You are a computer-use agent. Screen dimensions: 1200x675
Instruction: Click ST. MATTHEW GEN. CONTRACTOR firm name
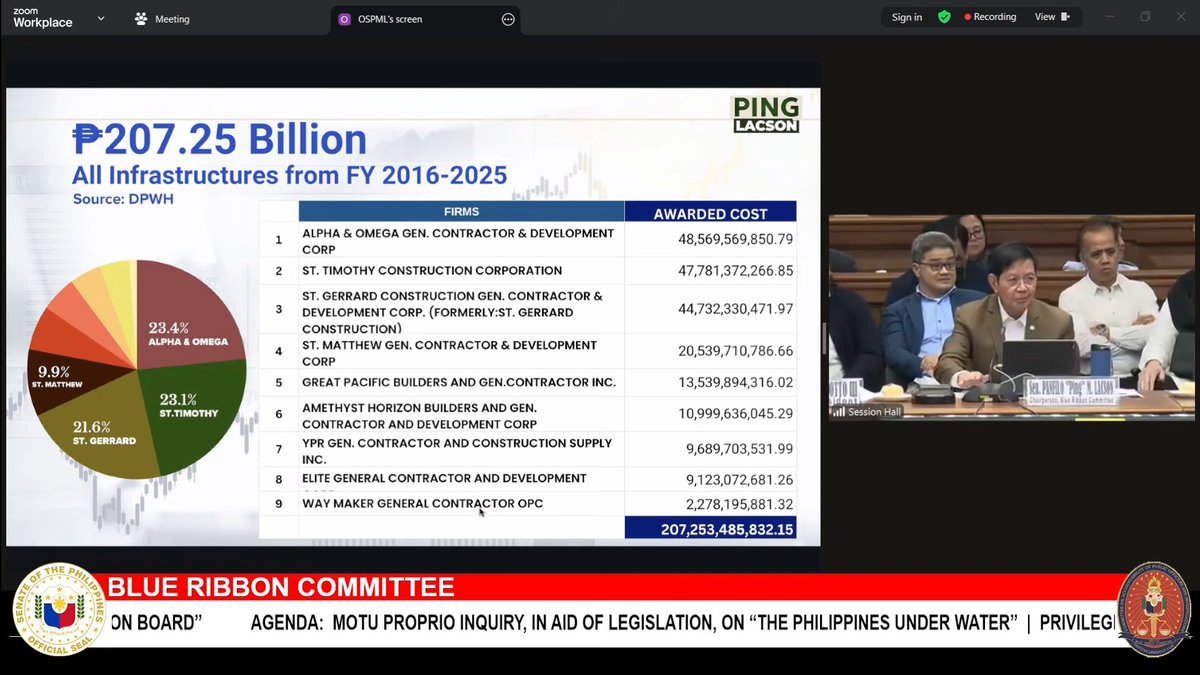pyautogui.click(x=449, y=352)
